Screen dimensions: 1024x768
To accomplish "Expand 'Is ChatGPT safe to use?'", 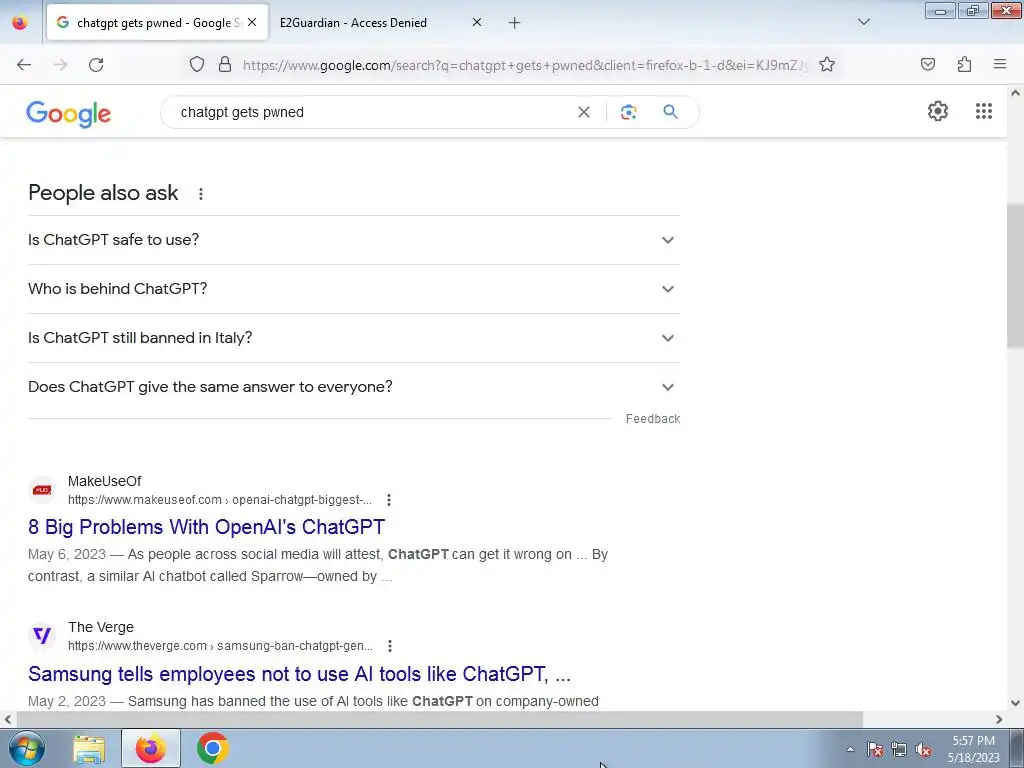I will 354,240.
